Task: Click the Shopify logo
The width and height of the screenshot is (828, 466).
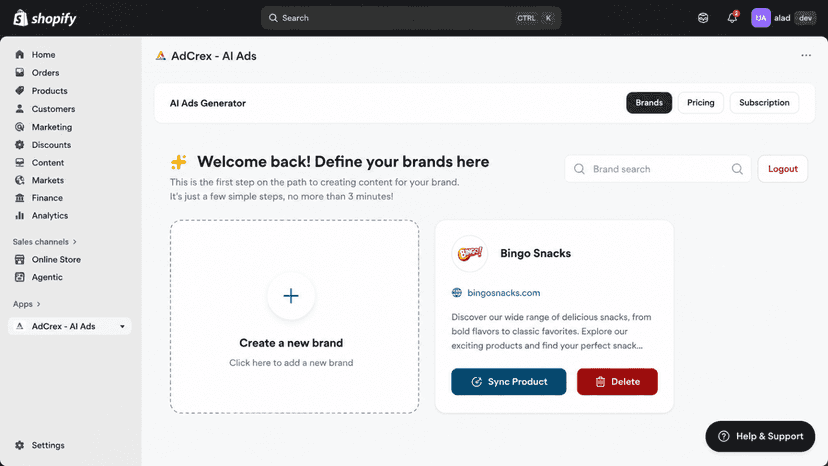Action: pos(45,18)
